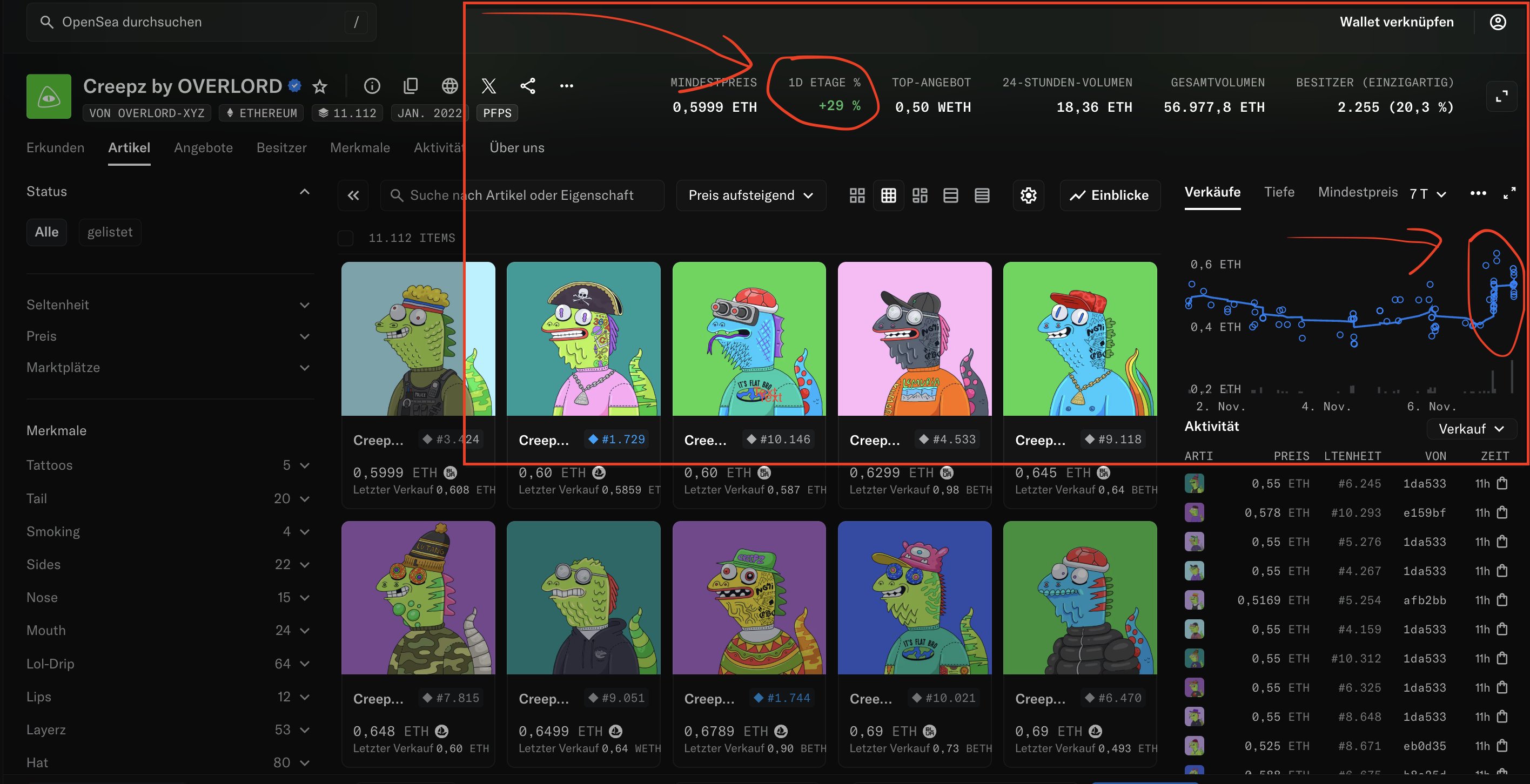Click the X (Twitter) link icon
Image resolution: width=1530 pixels, height=784 pixels.
[x=488, y=86]
